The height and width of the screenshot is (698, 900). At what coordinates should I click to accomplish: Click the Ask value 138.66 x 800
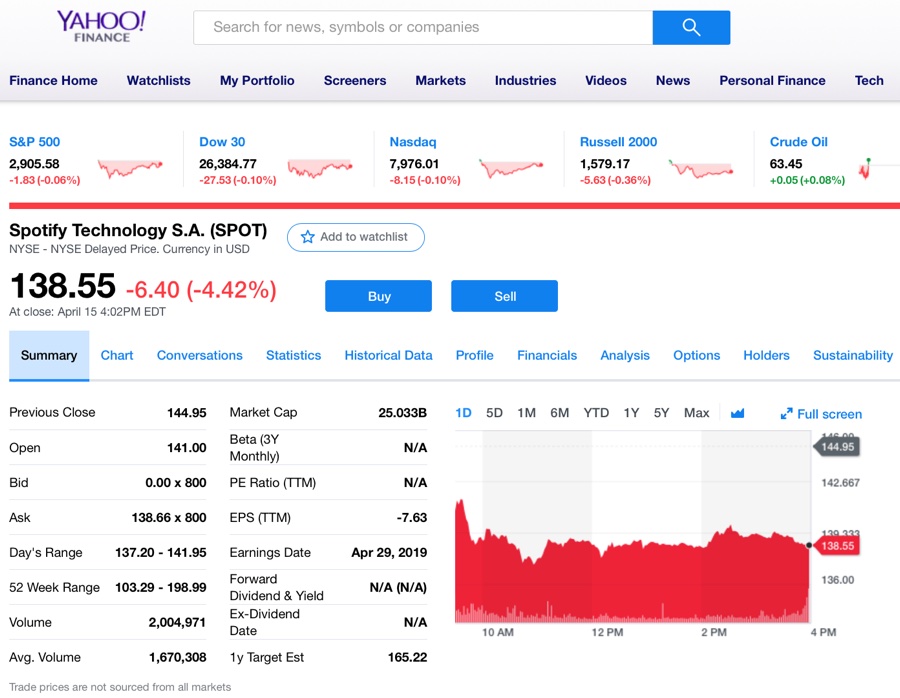click(169, 518)
